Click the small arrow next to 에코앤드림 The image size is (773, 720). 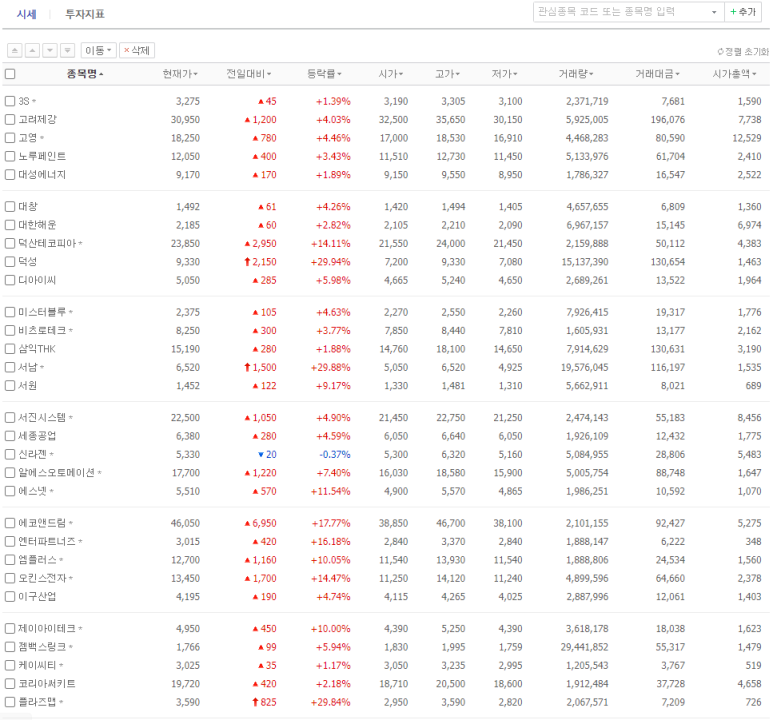click(x=70, y=523)
